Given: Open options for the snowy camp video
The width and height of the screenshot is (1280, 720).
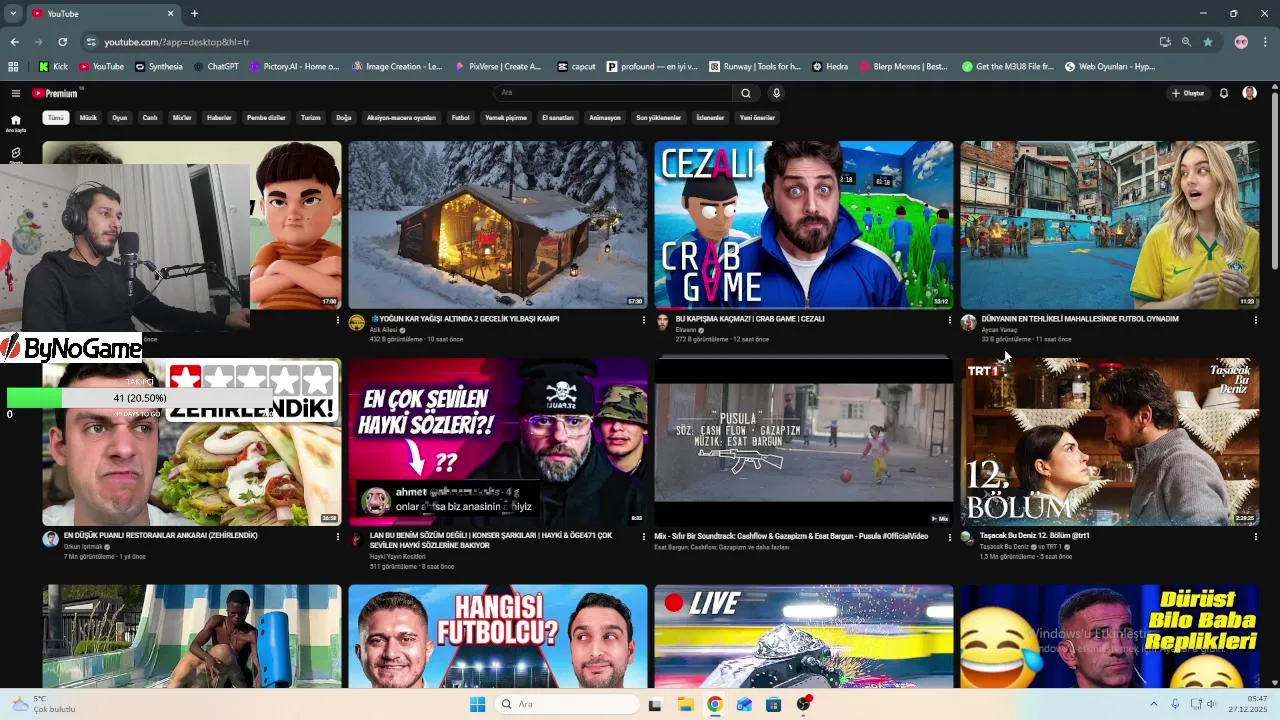Looking at the screenshot, I should [643, 320].
